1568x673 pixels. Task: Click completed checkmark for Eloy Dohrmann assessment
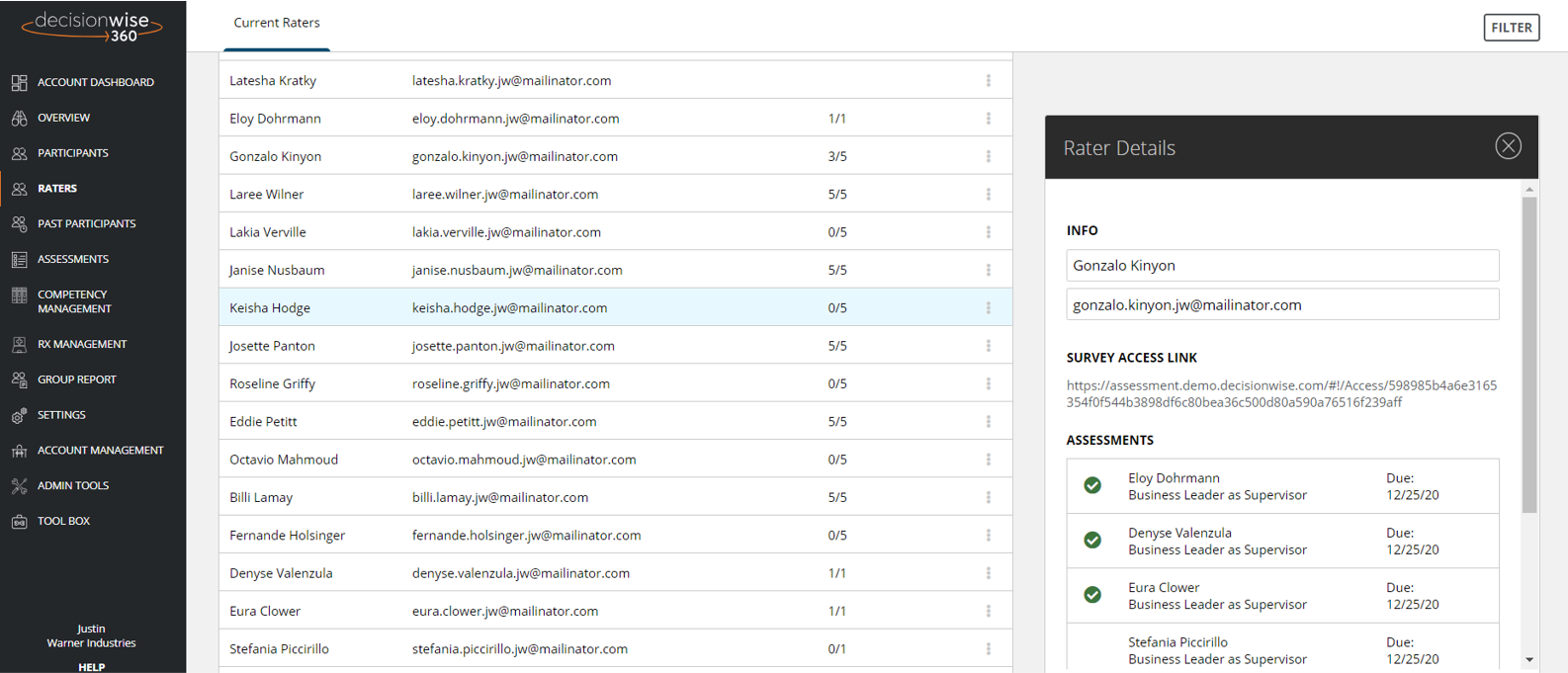(x=1092, y=485)
